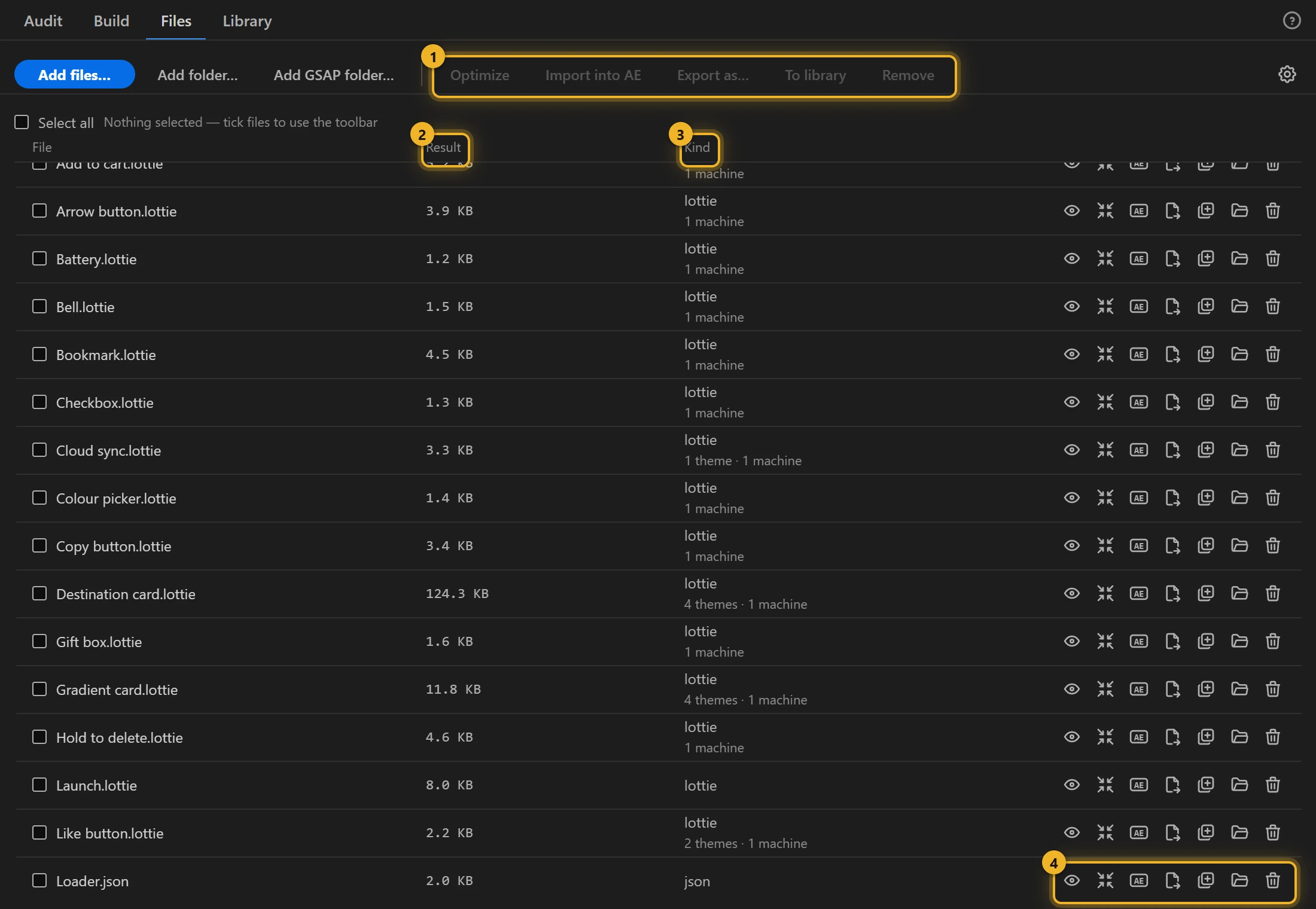
Task: Switch to the Audit tab
Action: point(43,21)
